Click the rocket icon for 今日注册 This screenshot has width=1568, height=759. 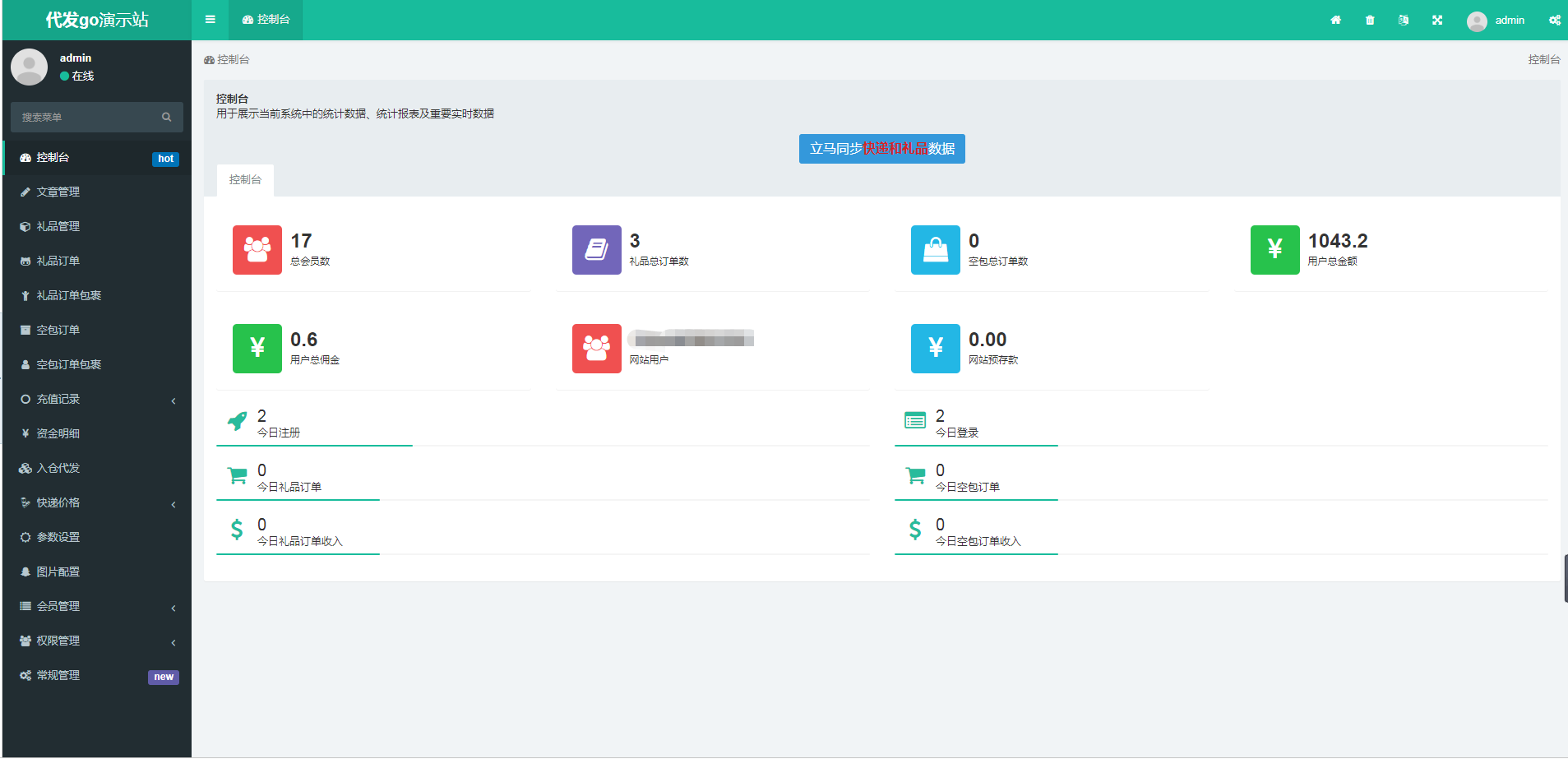click(x=238, y=421)
